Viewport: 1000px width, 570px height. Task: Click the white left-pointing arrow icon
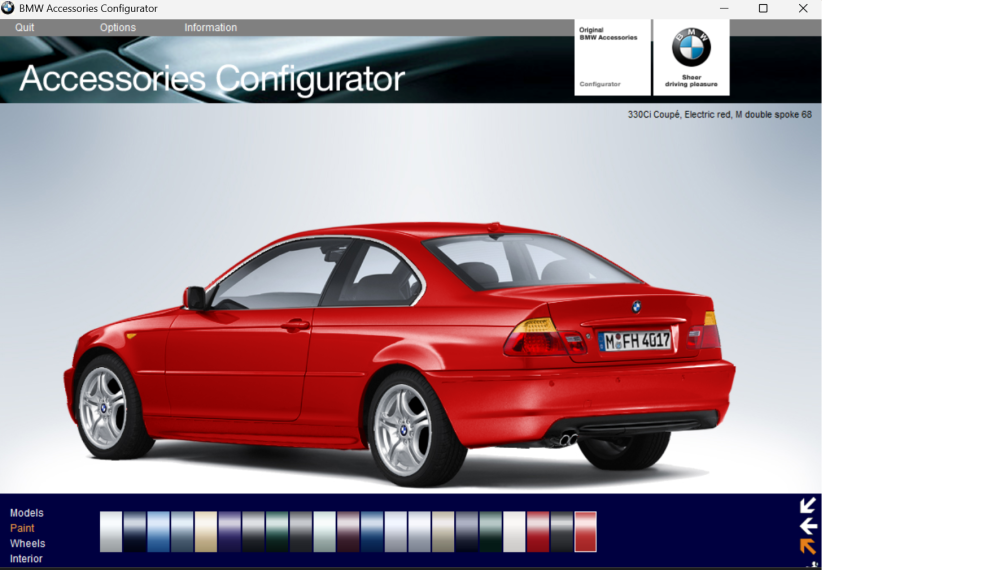tap(808, 526)
